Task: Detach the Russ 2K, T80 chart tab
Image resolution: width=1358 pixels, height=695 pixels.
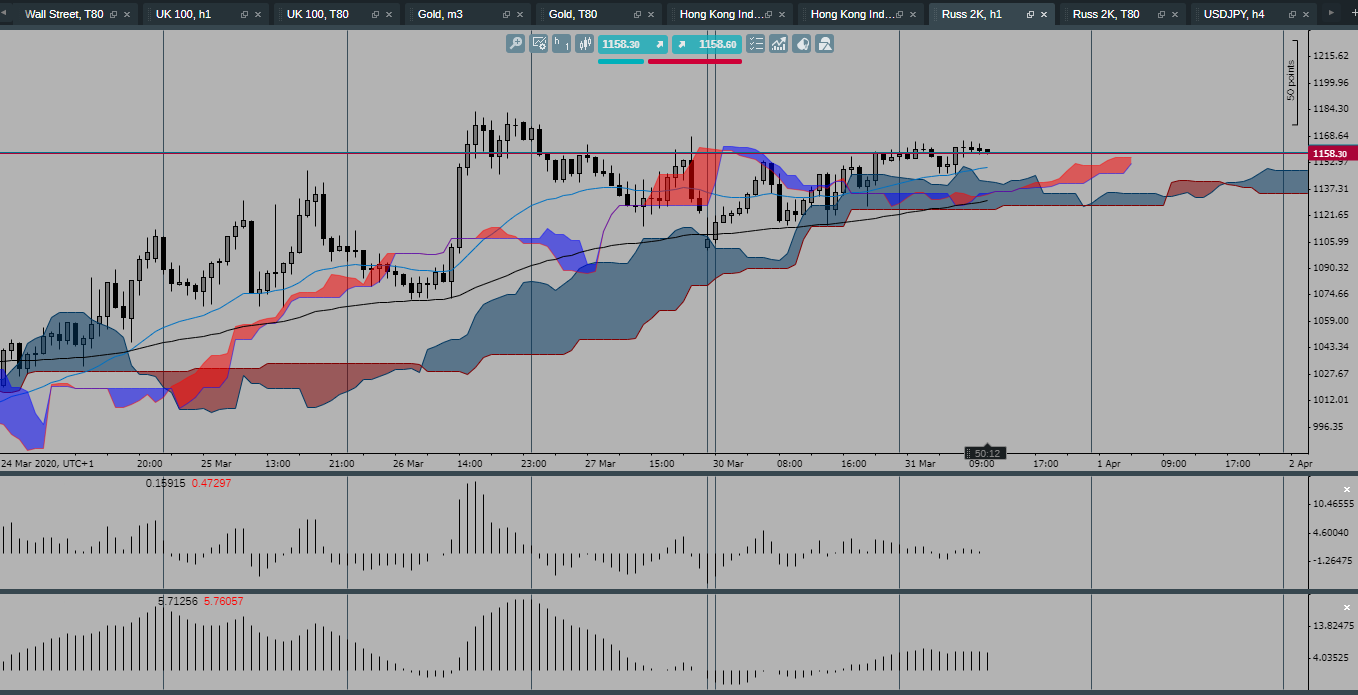Action: [1161, 15]
